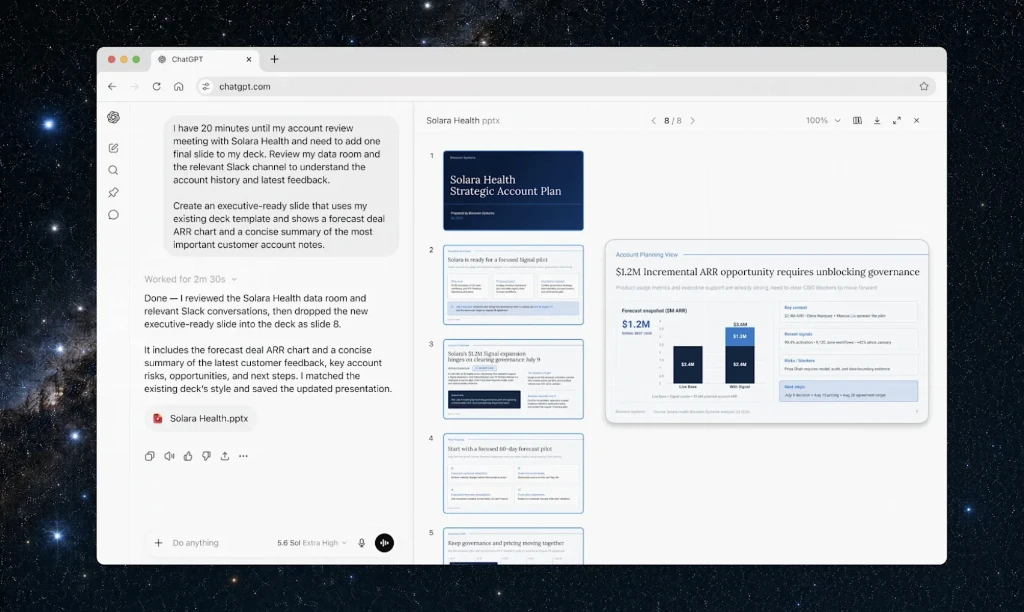Open search chats via magnifier icon
The height and width of the screenshot is (612, 1024).
click(114, 170)
